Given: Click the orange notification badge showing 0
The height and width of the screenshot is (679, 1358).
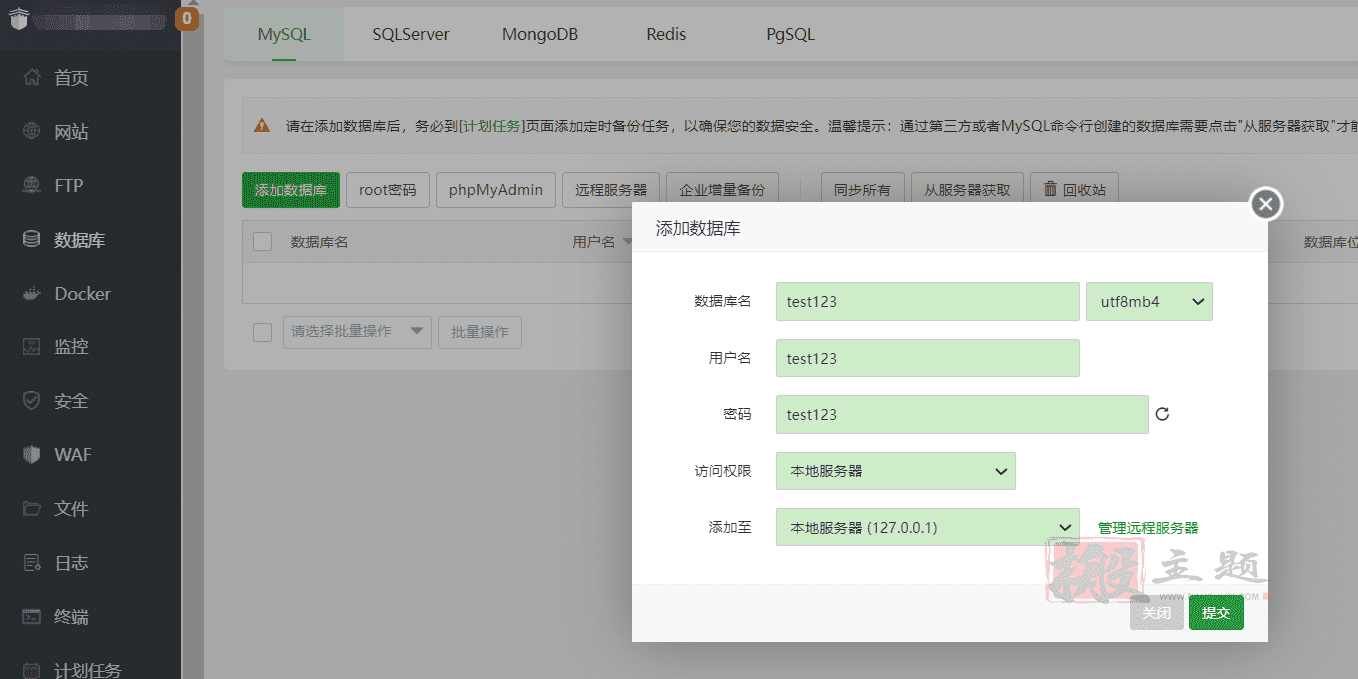Looking at the screenshot, I should click(187, 18).
